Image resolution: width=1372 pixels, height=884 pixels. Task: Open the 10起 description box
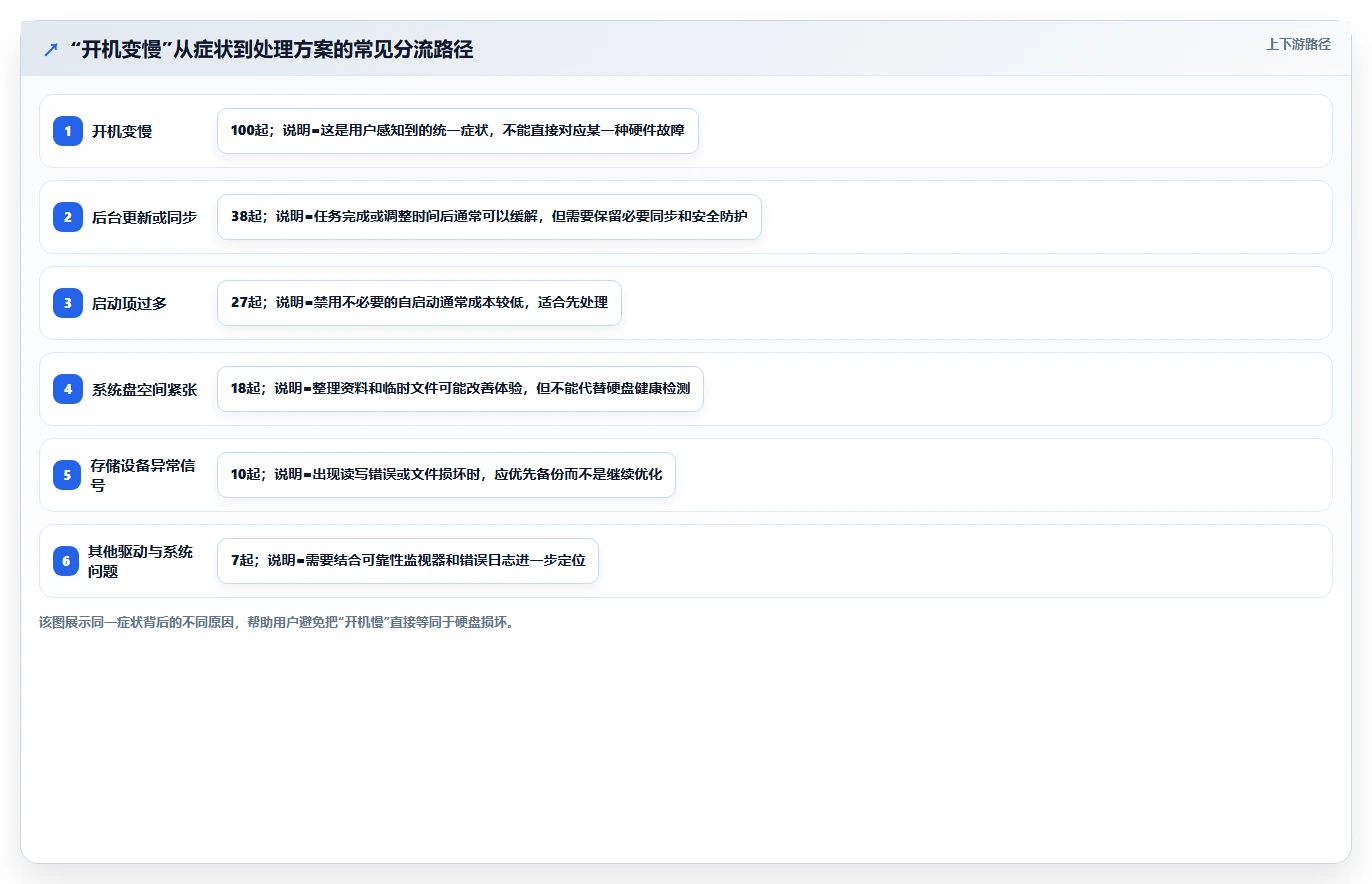pos(446,475)
